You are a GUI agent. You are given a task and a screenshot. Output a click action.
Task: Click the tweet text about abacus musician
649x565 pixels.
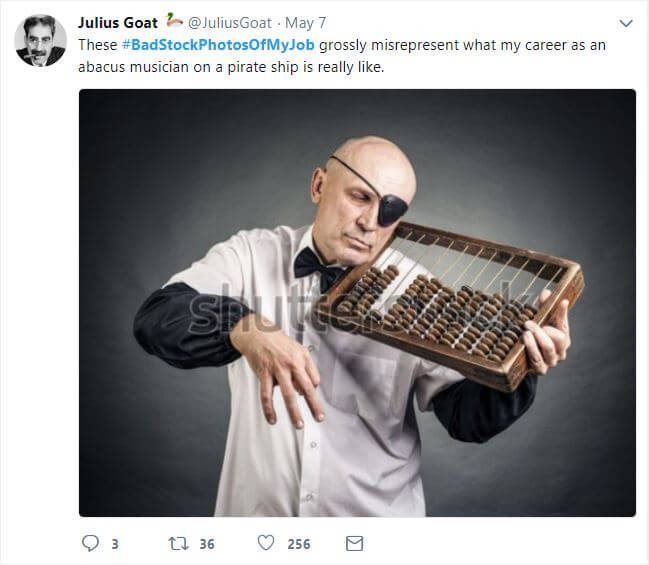pyautogui.click(x=342, y=56)
